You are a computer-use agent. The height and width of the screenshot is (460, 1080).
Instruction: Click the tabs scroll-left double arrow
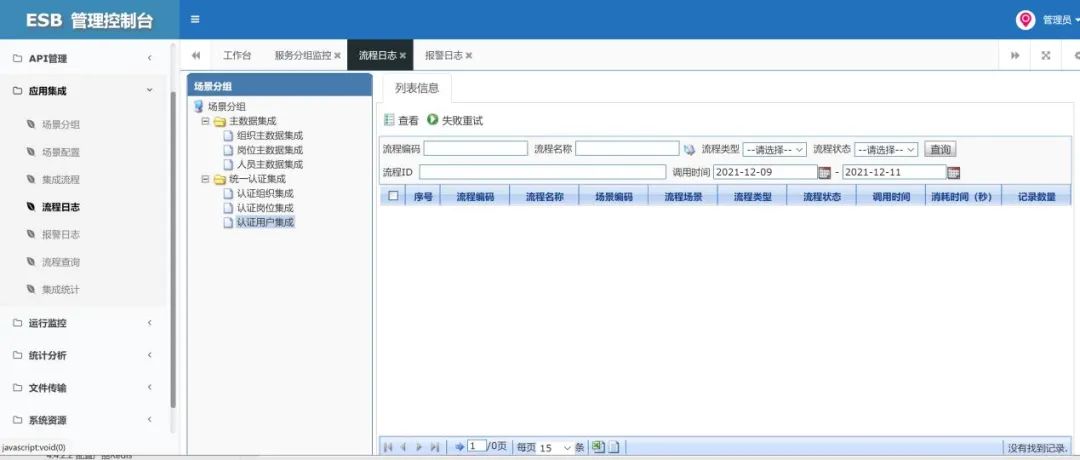[196, 56]
